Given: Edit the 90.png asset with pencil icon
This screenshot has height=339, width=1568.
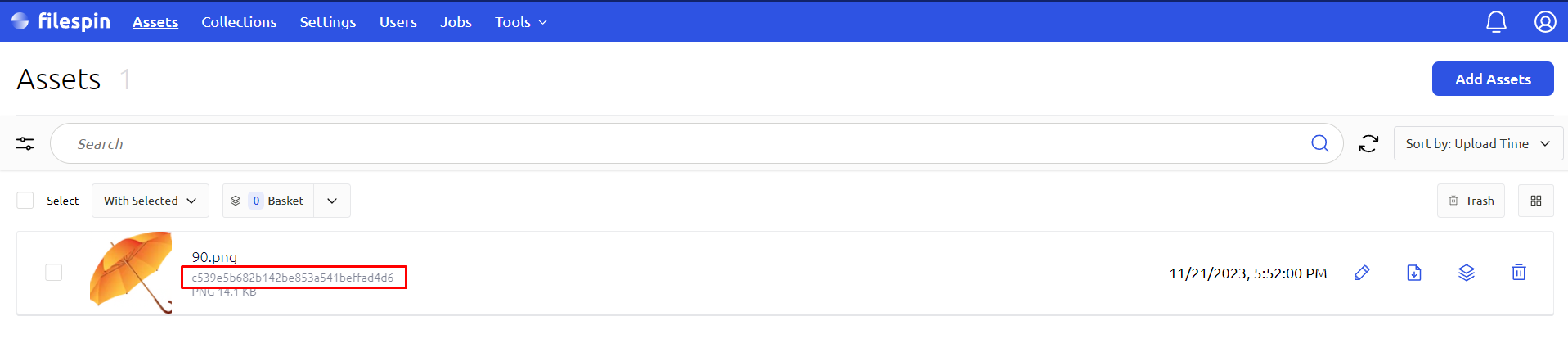Looking at the screenshot, I should (1362, 273).
